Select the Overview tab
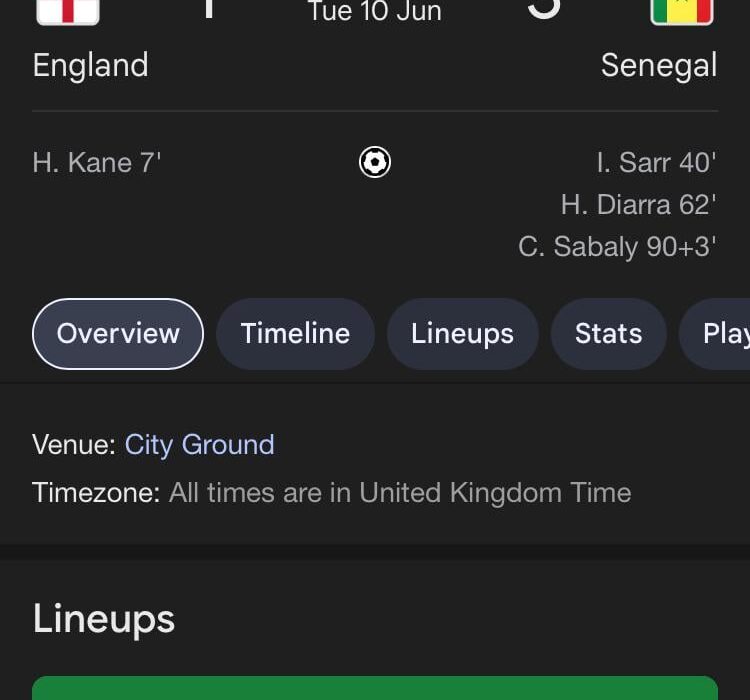Image resolution: width=750 pixels, height=700 pixels. [x=118, y=333]
